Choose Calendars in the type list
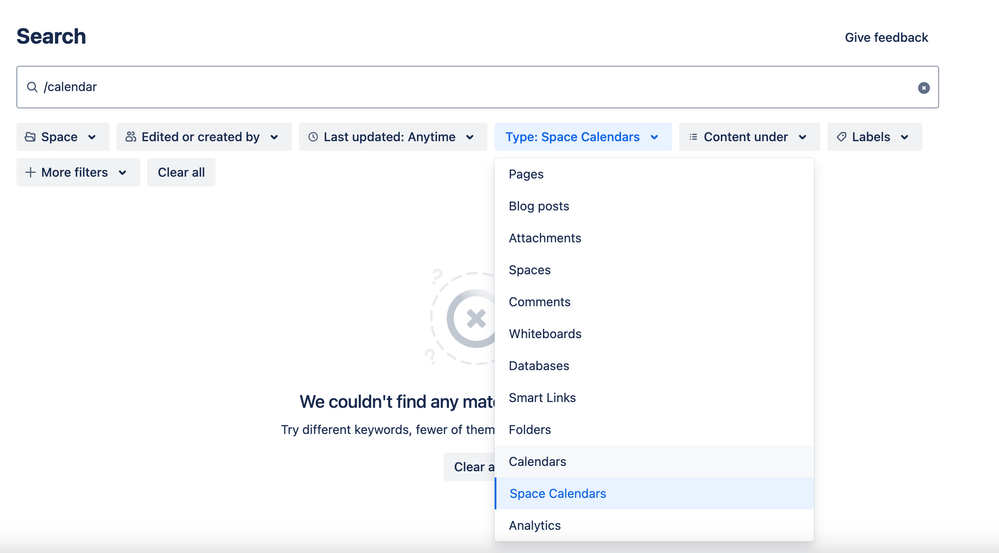 [654, 461]
